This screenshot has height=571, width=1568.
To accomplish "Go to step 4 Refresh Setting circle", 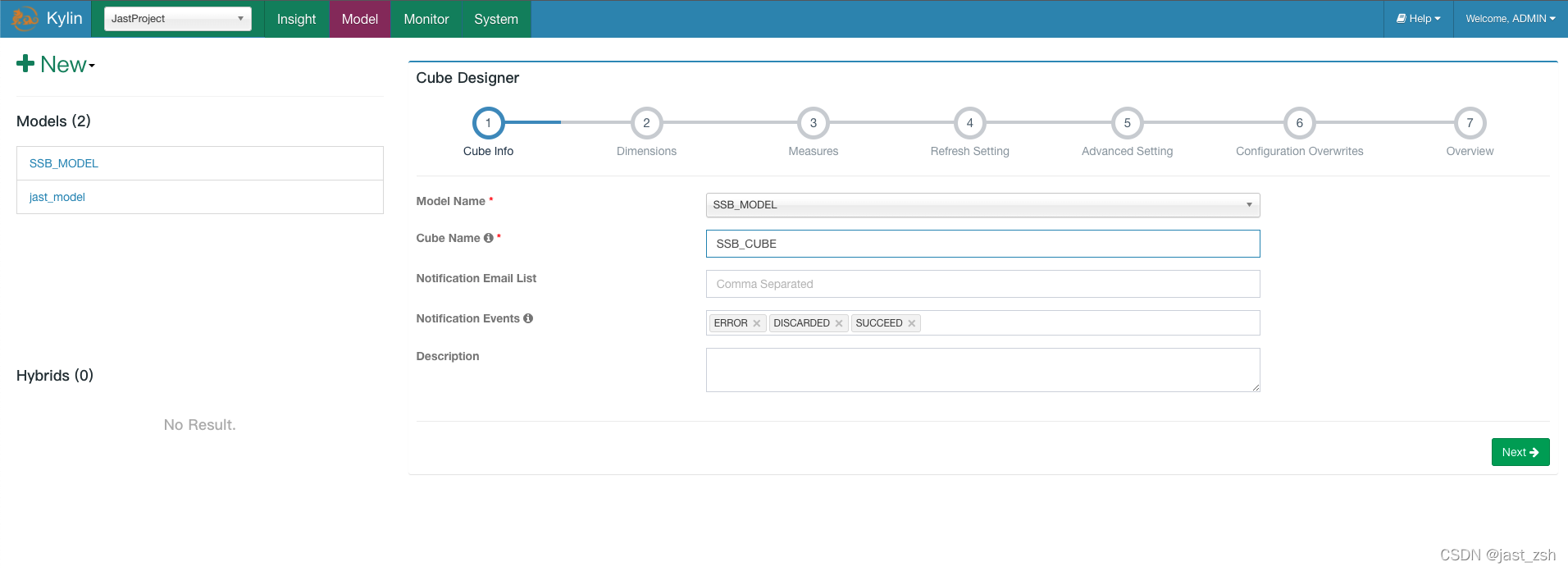I will pyautogui.click(x=969, y=123).
